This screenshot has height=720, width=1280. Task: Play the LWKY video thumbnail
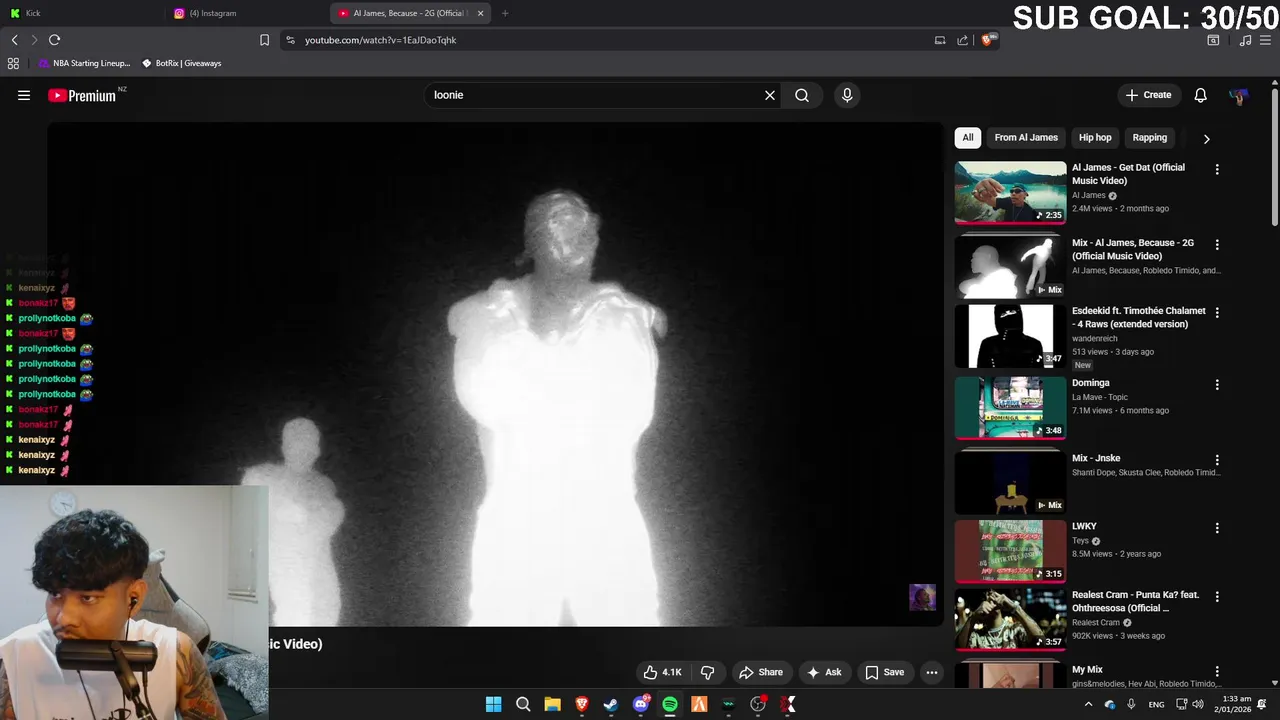click(1010, 551)
